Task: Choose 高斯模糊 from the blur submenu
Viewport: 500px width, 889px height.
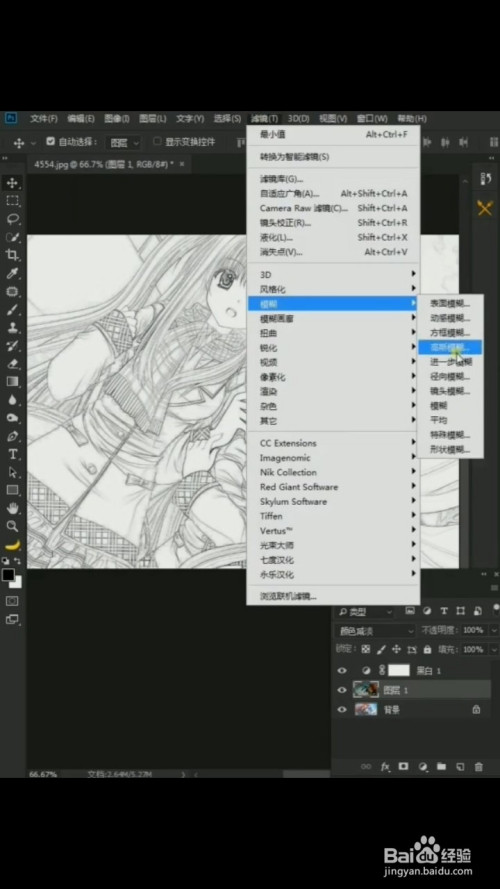Action: pyautogui.click(x=450, y=347)
